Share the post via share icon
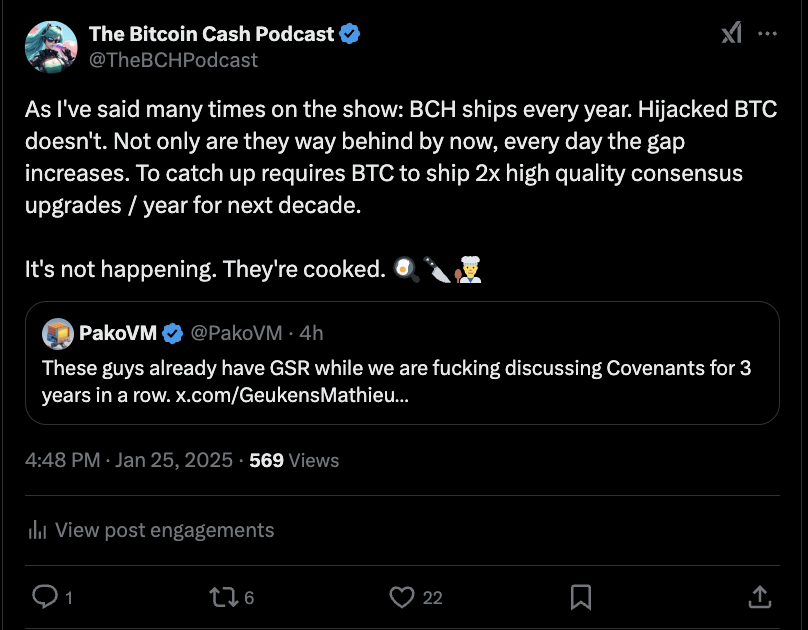This screenshot has width=808, height=630. [x=759, y=597]
